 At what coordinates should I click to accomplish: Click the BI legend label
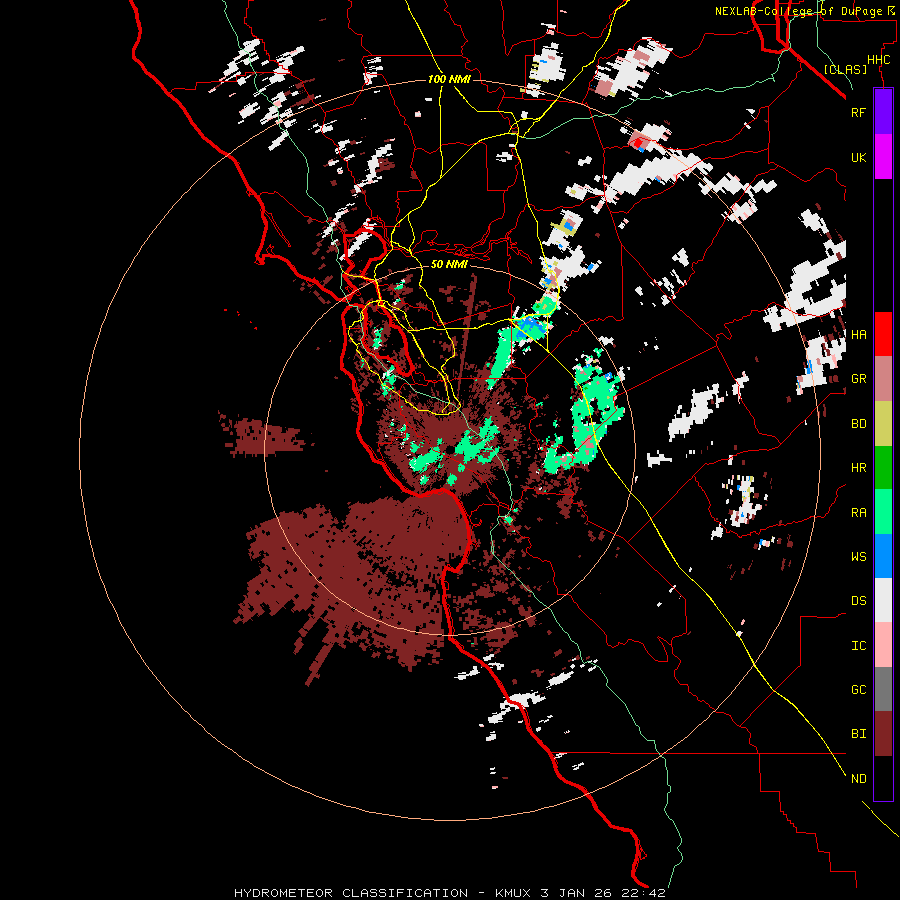coord(858,734)
